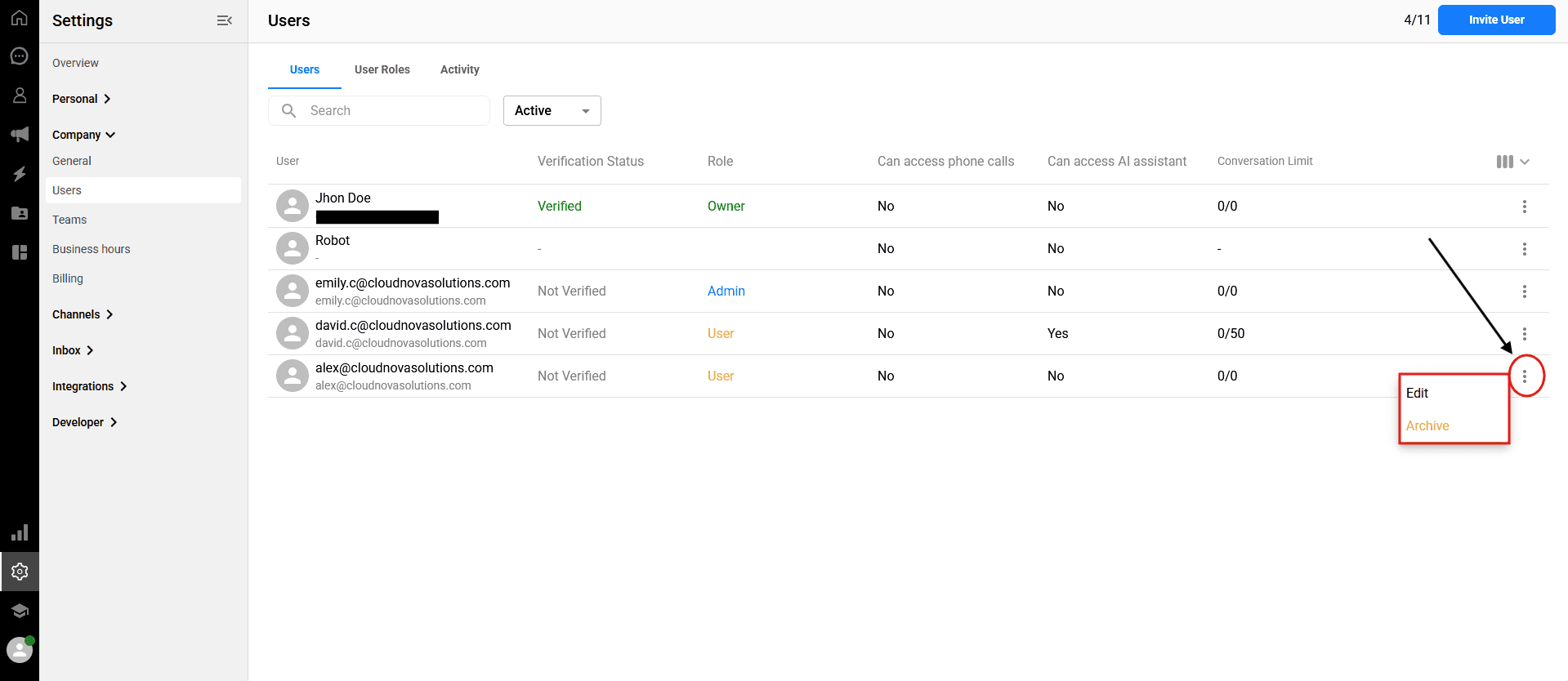
Task: Go to Business hours settings
Action: point(92,249)
